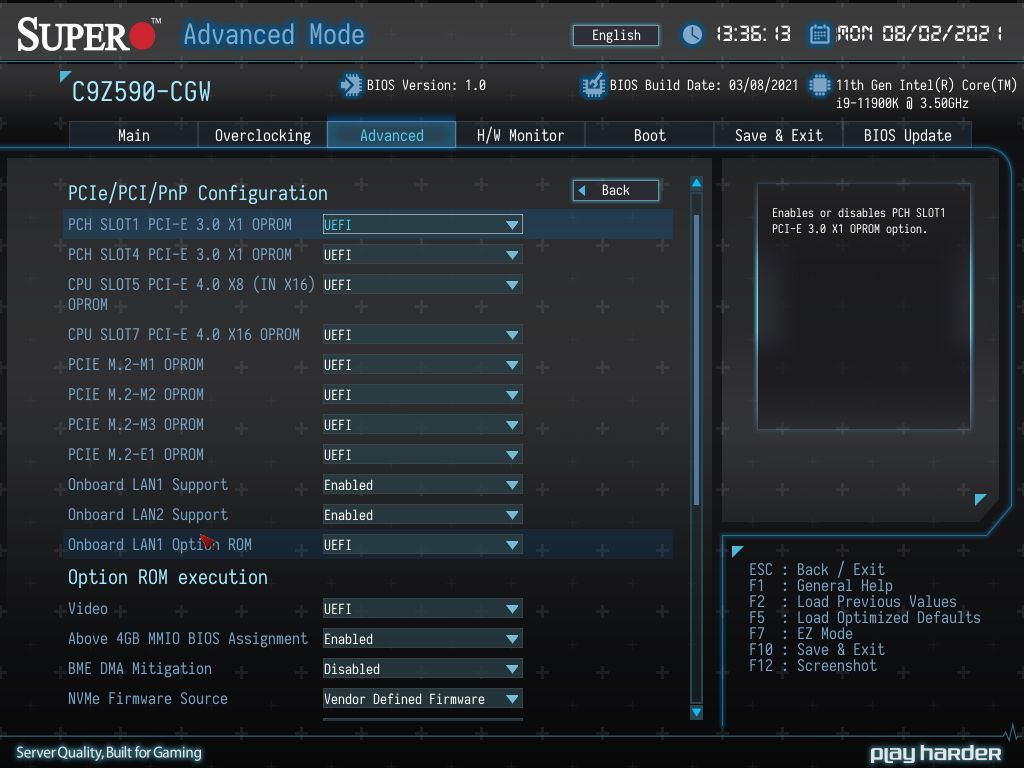Open the CPU SLOT7 PCI-E 4.0 X16 OPROM dropdown

[423, 334]
